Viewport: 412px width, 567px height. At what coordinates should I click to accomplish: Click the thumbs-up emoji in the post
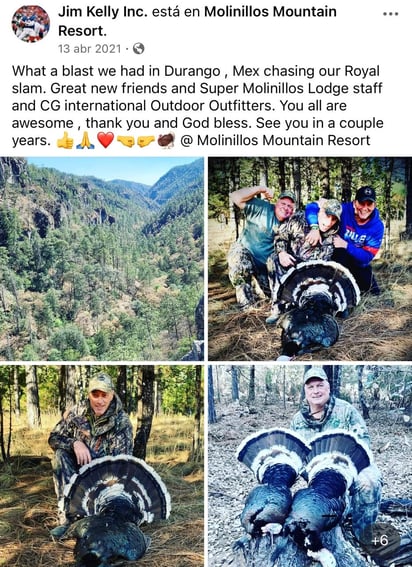pyautogui.click(x=65, y=141)
